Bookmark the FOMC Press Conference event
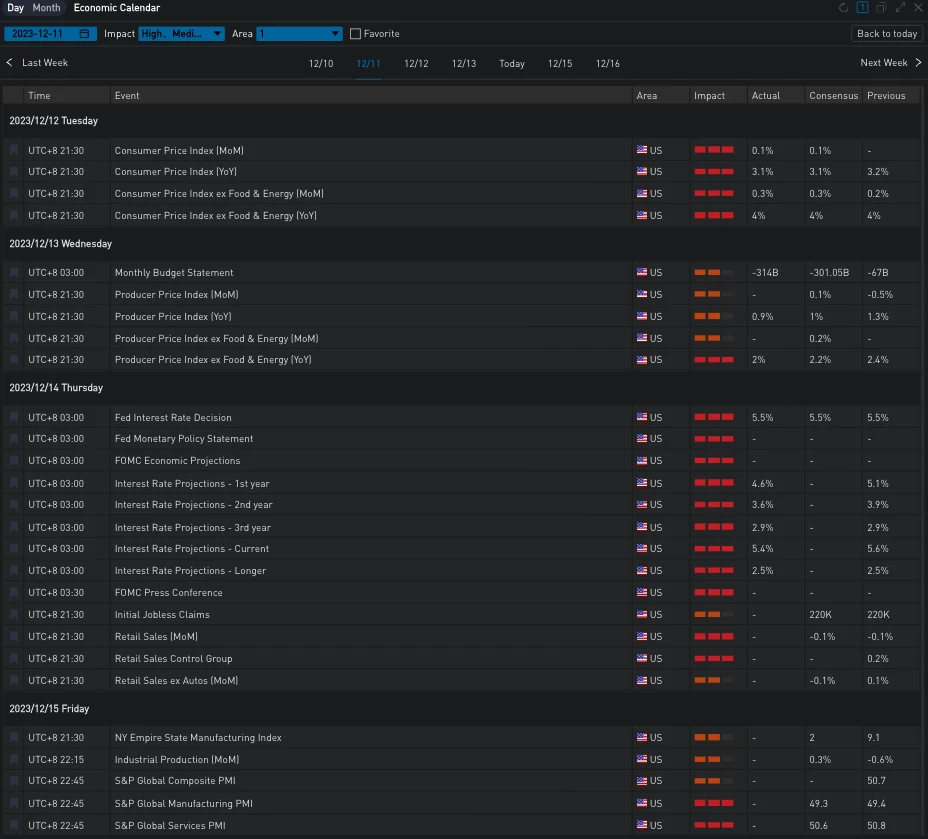 point(14,592)
